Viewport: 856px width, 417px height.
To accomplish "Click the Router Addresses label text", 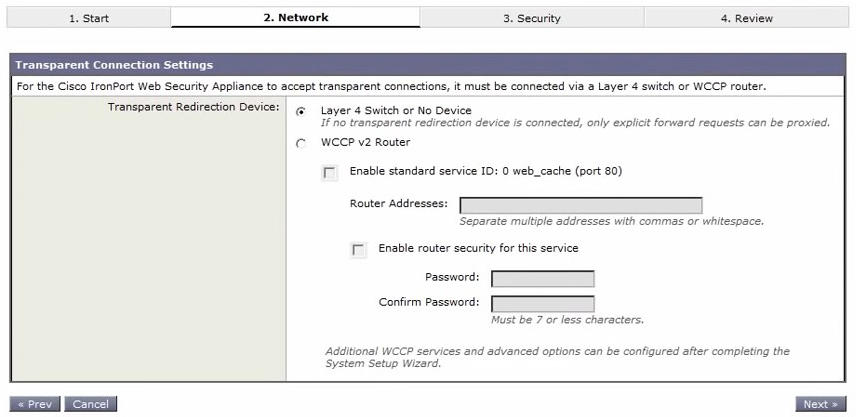I will (x=398, y=203).
